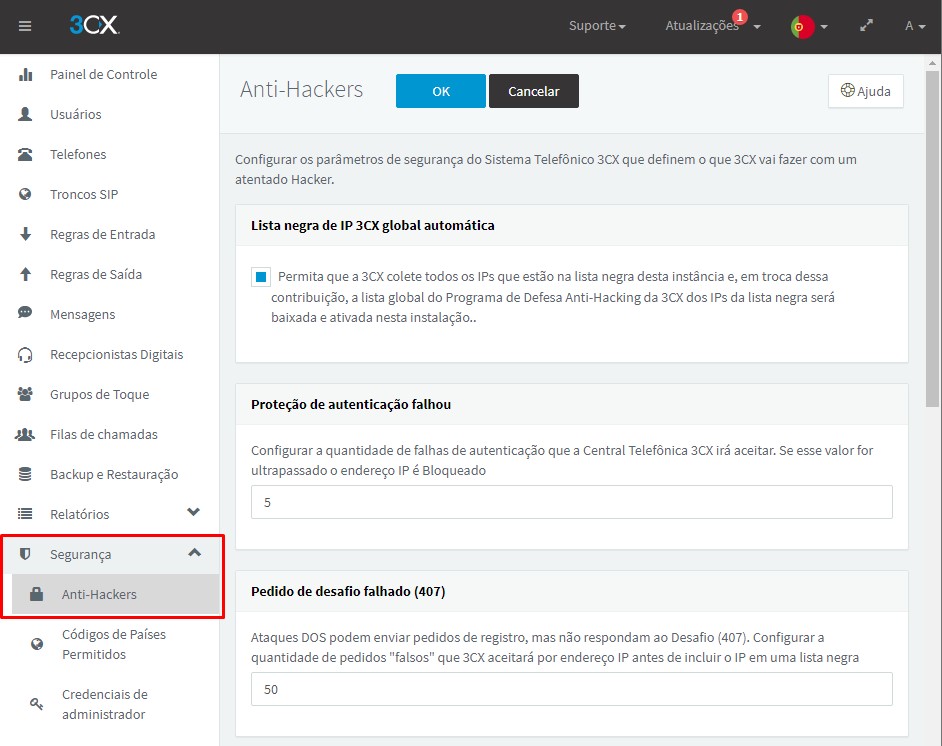The width and height of the screenshot is (942, 746).
Task: Click the Ajuda help button
Action: pos(865,91)
